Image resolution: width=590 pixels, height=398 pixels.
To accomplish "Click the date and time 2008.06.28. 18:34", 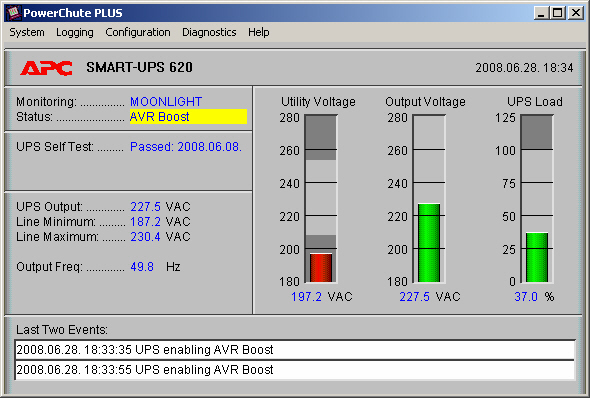I will pos(524,68).
